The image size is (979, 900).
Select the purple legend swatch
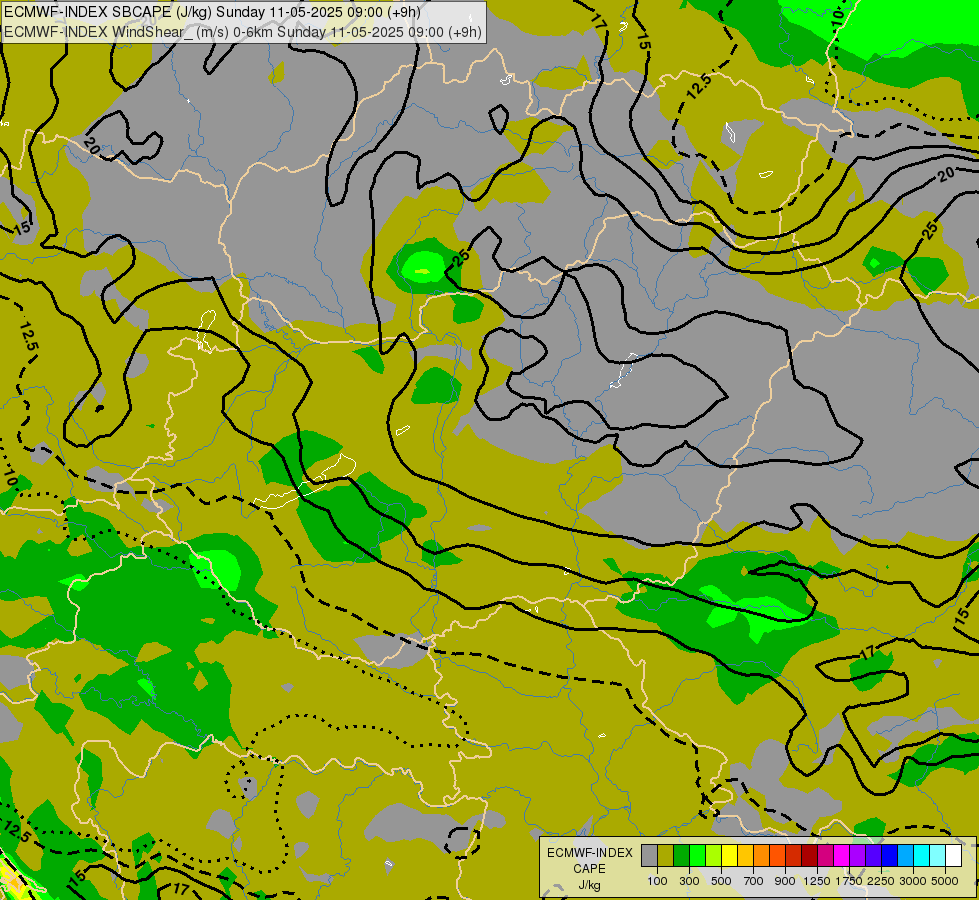click(x=858, y=856)
